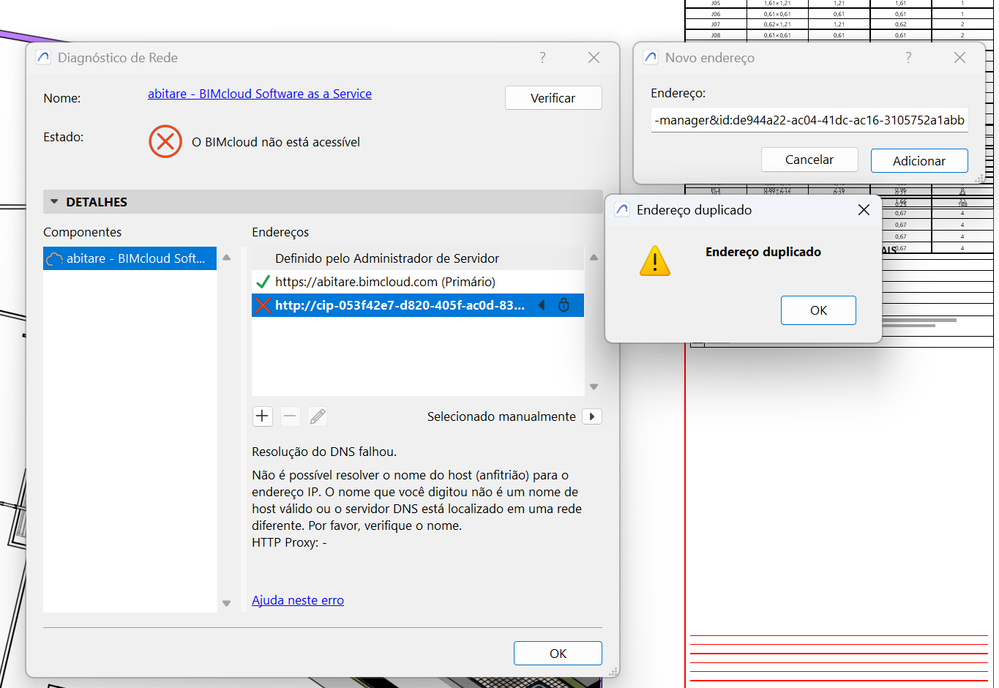Click Componentes list scroll down arrow
The width and height of the screenshot is (999, 688).
[226, 603]
